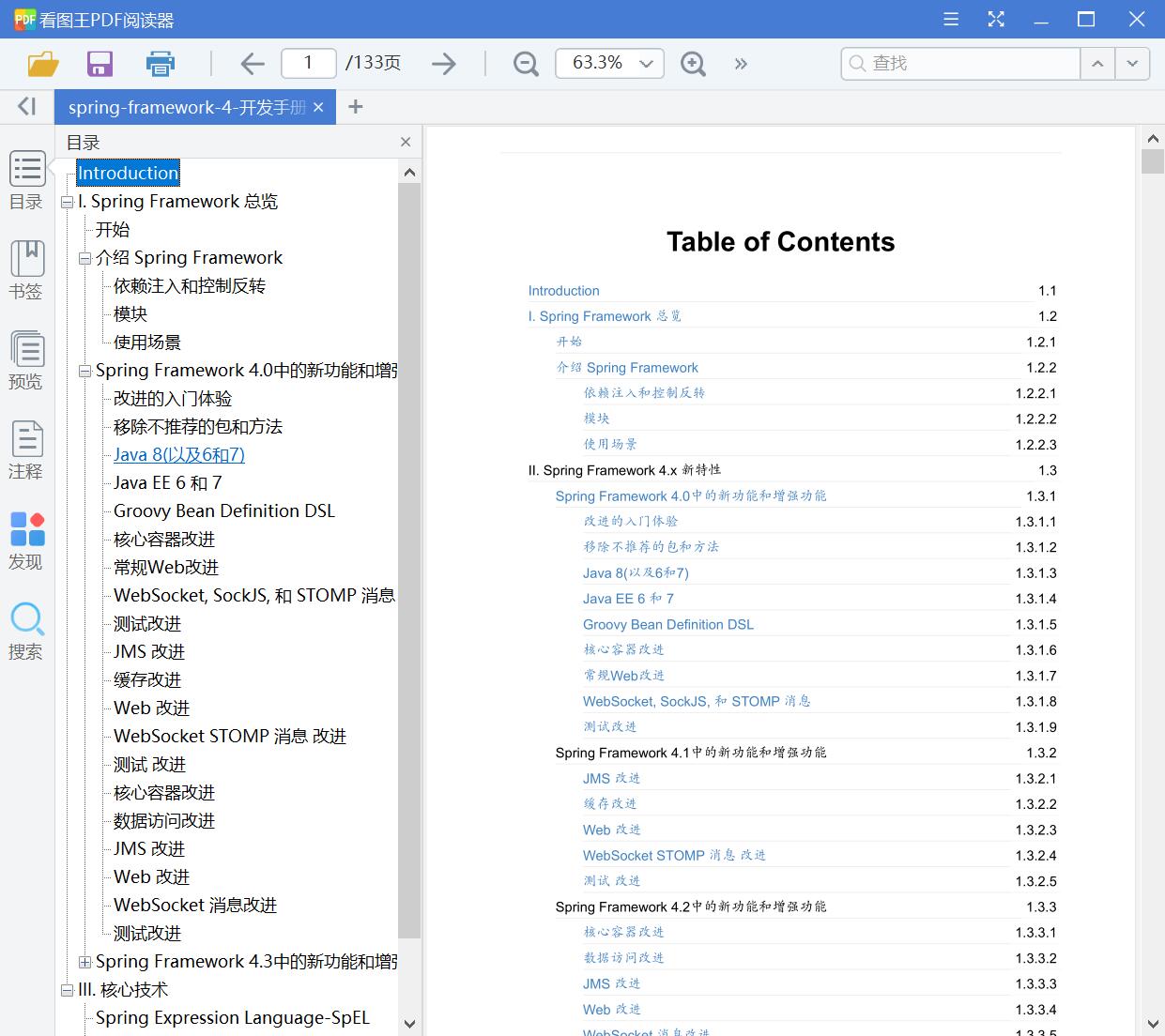
Task: Select 缓存改进 in the outline
Action: point(147,680)
